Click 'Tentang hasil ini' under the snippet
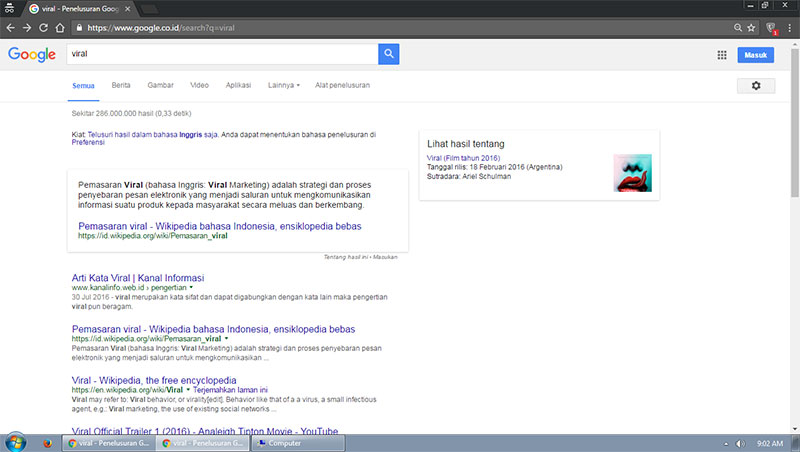This screenshot has height=452, width=800. coord(345,257)
